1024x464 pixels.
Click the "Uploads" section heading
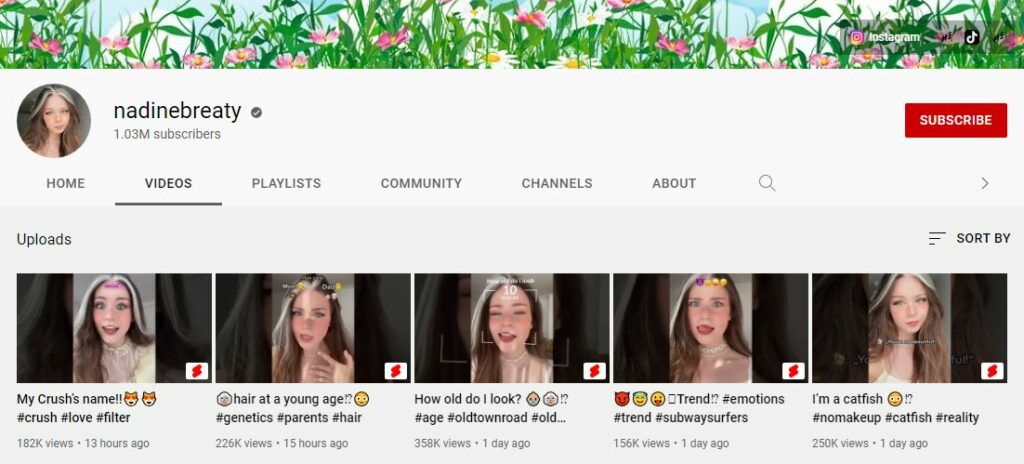(x=44, y=239)
